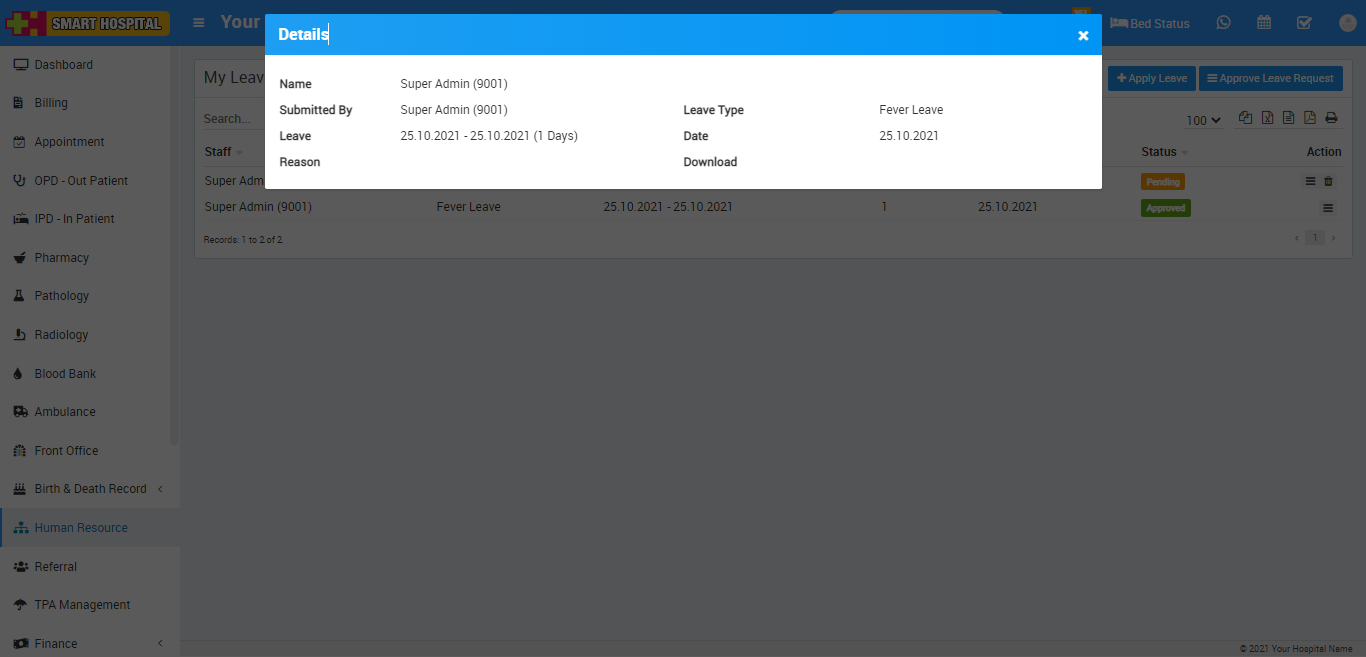The width and height of the screenshot is (1366, 657).
Task: Open WhatsApp icon in top bar
Action: tap(1223, 22)
